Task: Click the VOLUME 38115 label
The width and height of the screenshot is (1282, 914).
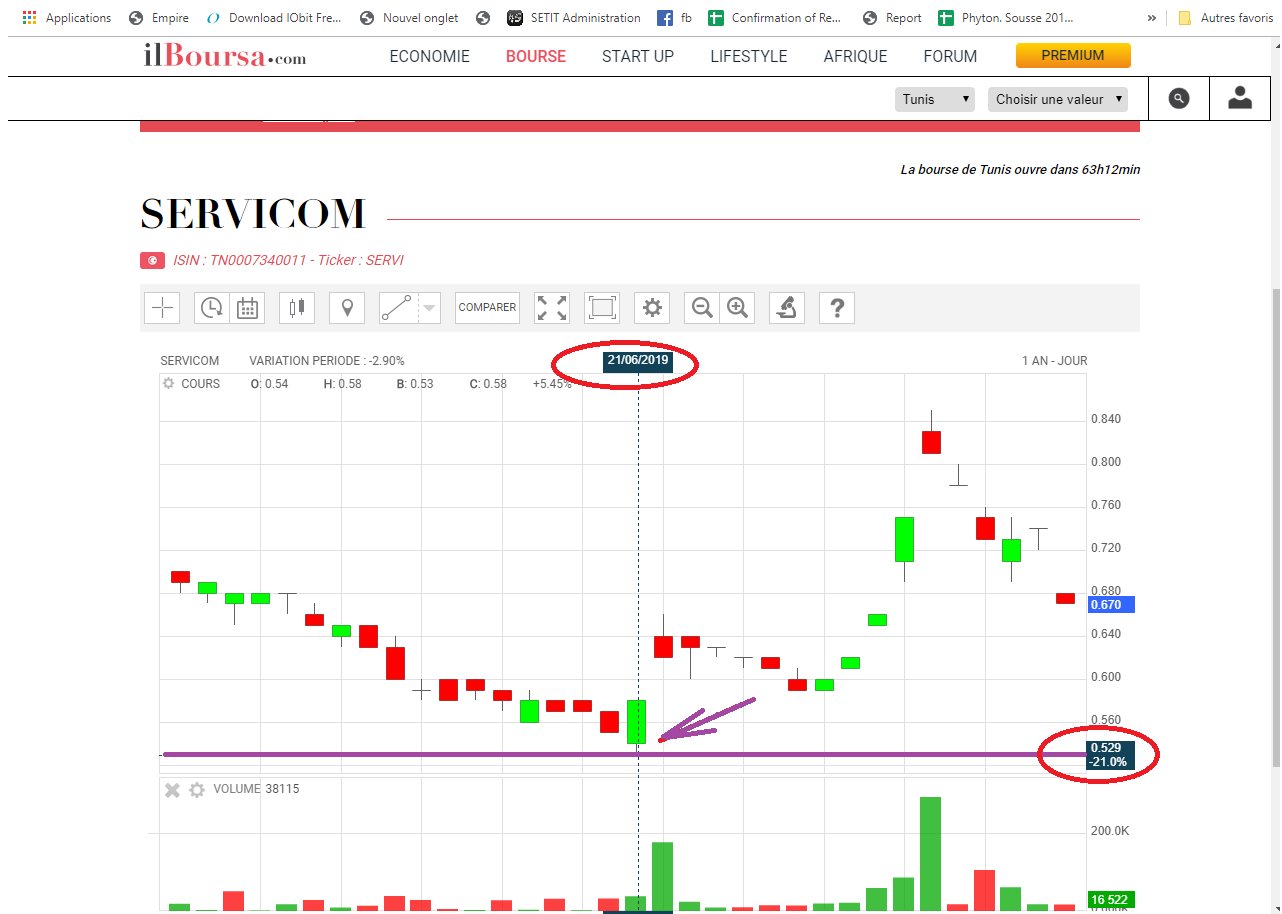Action: [x=256, y=789]
